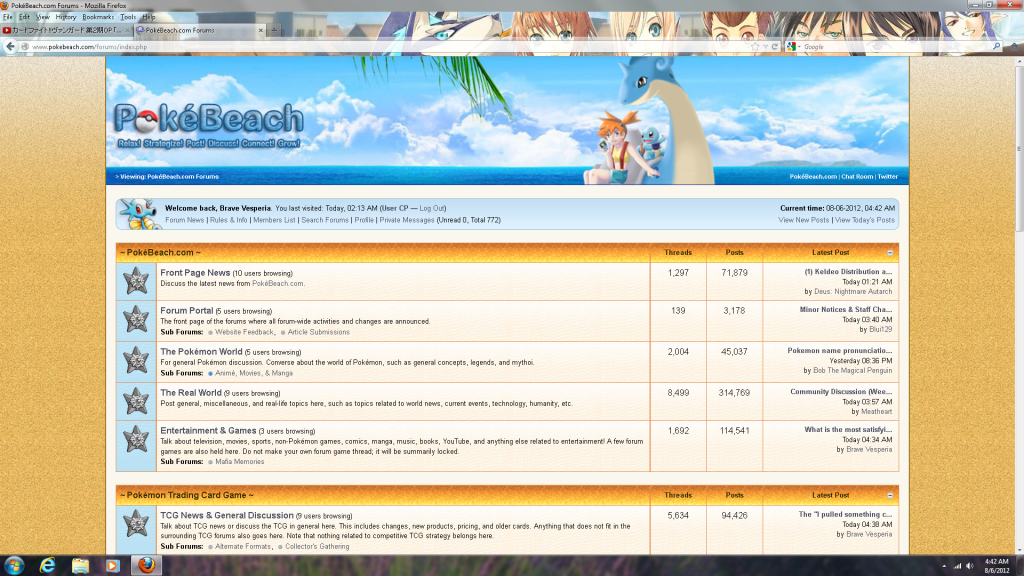Open TCG News & General Discussion forum
1024x576 pixels.
(x=227, y=515)
